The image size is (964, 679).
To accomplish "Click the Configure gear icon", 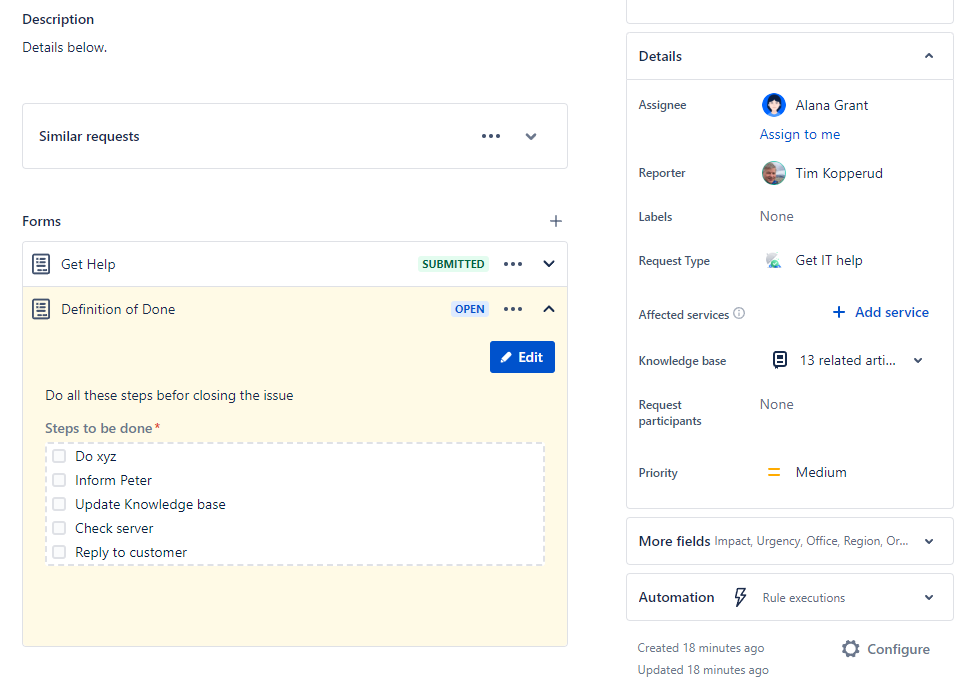I will click(x=851, y=649).
